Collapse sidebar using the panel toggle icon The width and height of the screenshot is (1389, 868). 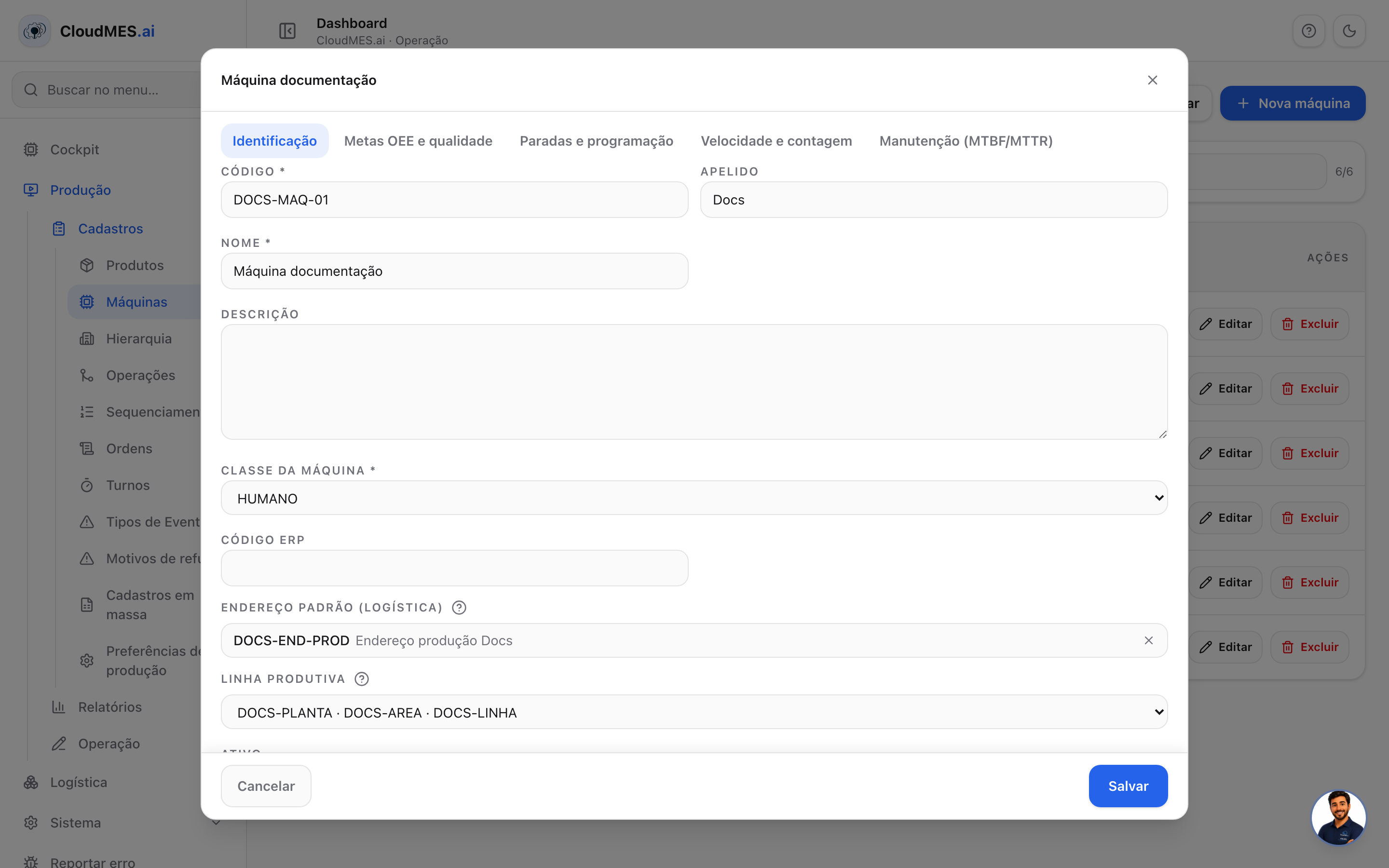[x=287, y=31]
